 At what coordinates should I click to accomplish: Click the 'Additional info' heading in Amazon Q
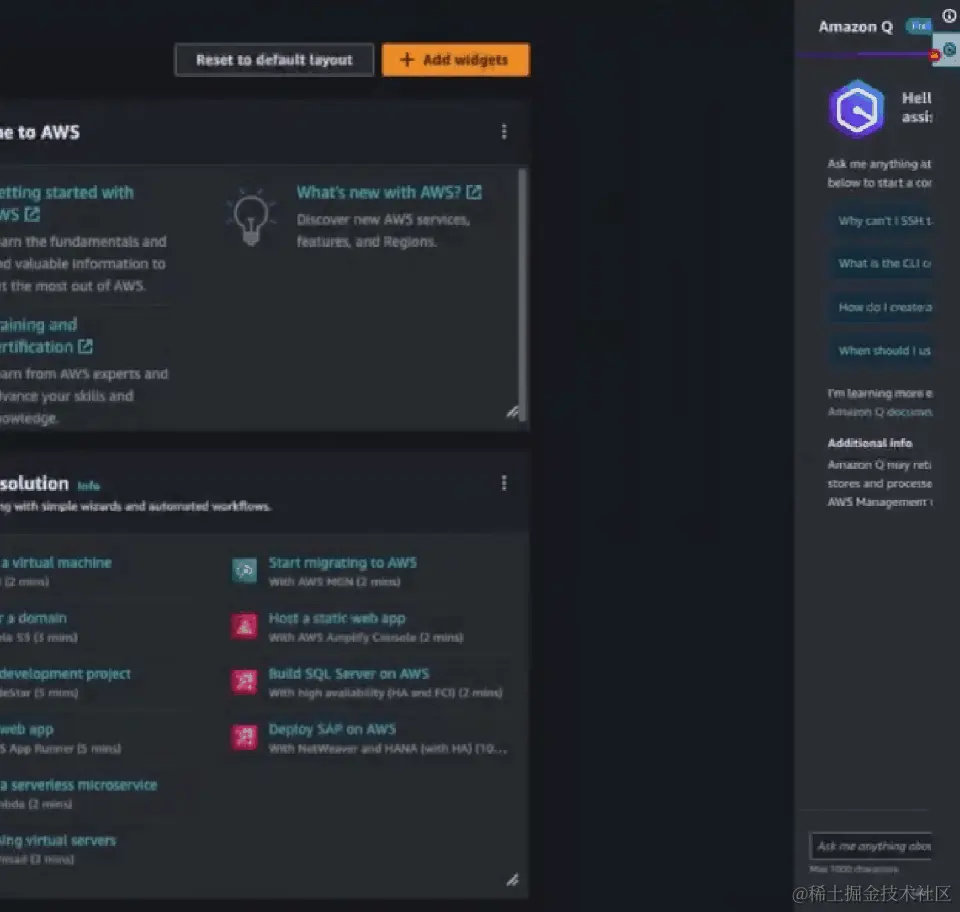coord(869,443)
